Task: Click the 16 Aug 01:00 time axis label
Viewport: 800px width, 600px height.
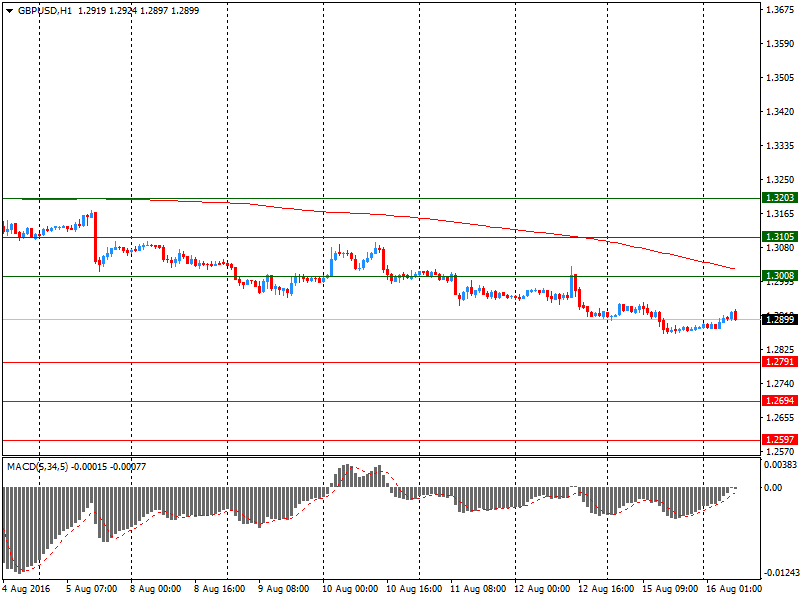Action: 734,589
